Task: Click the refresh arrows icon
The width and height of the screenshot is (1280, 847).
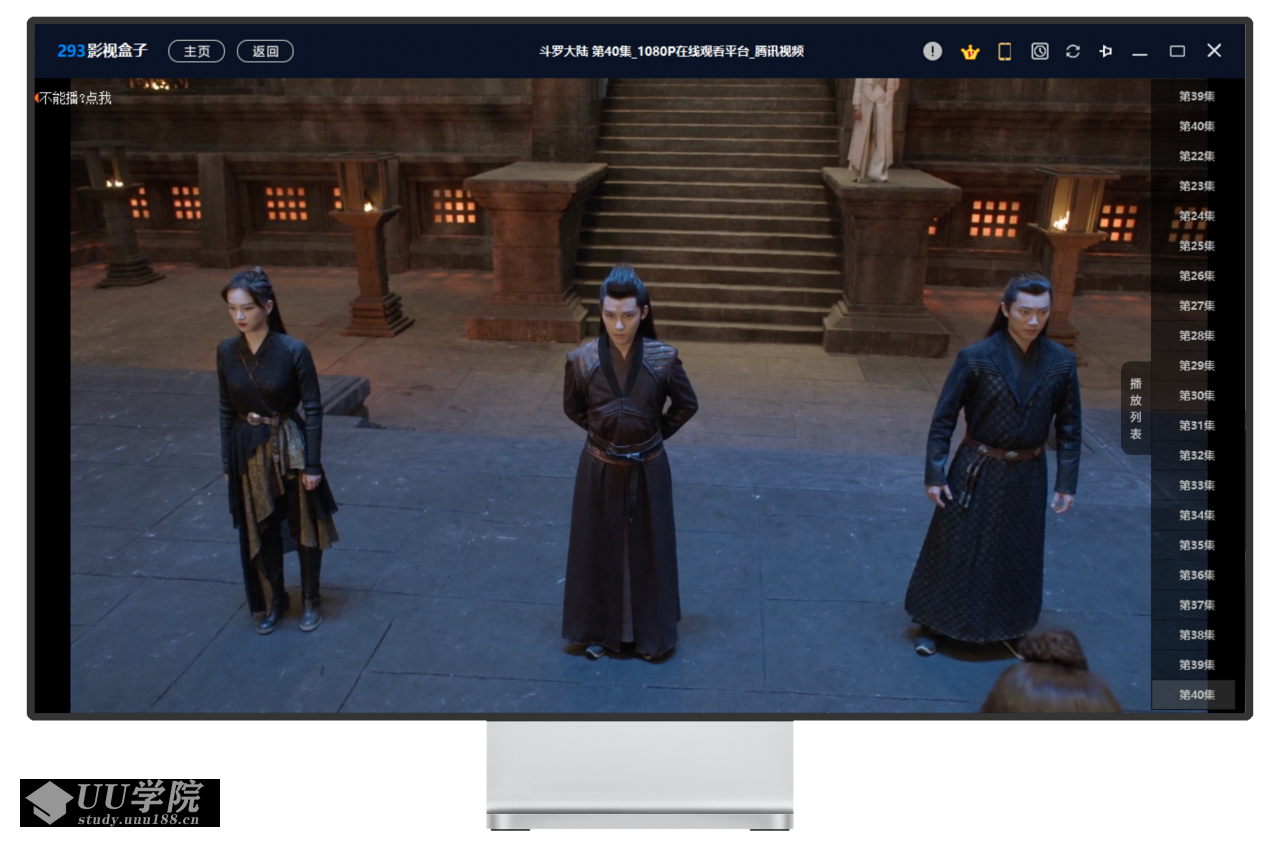Action: pyautogui.click(x=1073, y=51)
